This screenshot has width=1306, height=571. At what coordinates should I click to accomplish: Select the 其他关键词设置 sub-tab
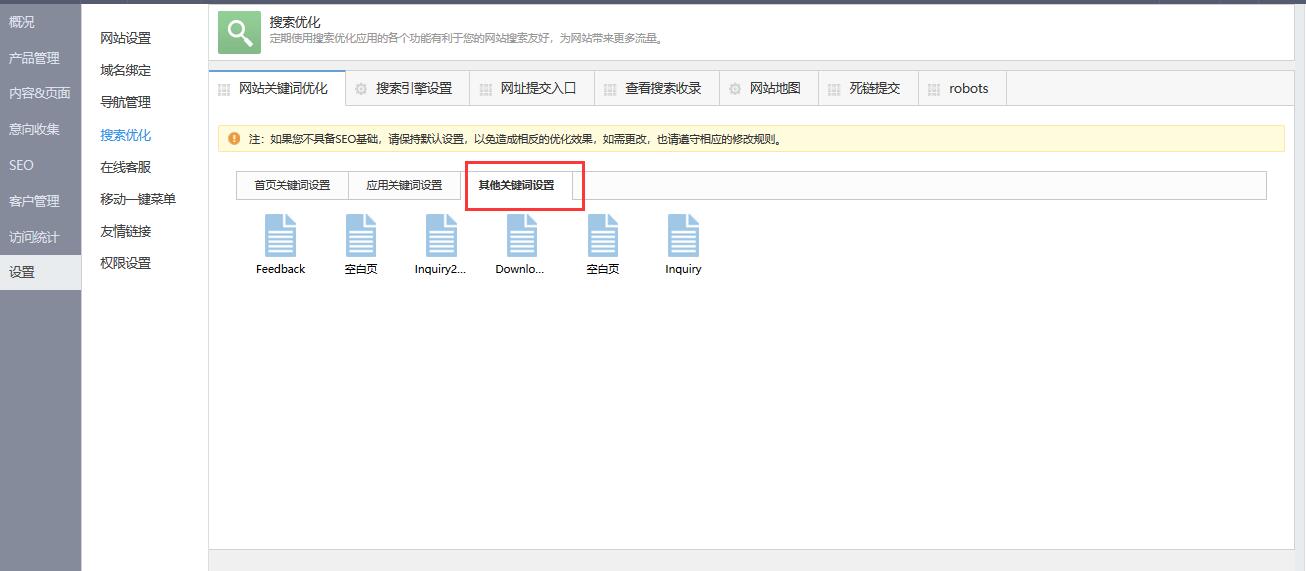(516, 185)
